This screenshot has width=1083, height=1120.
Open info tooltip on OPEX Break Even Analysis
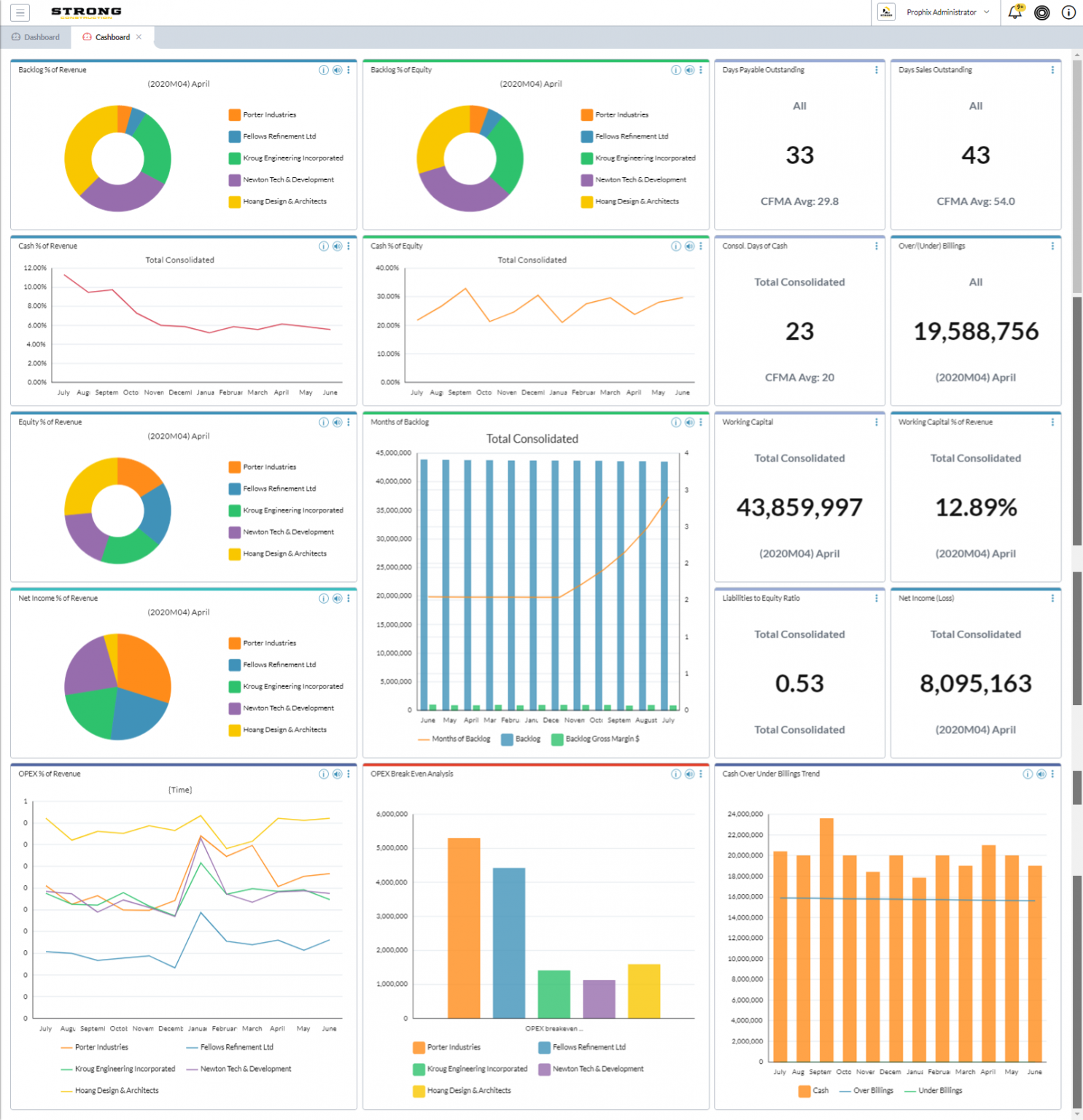coord(675,774)
